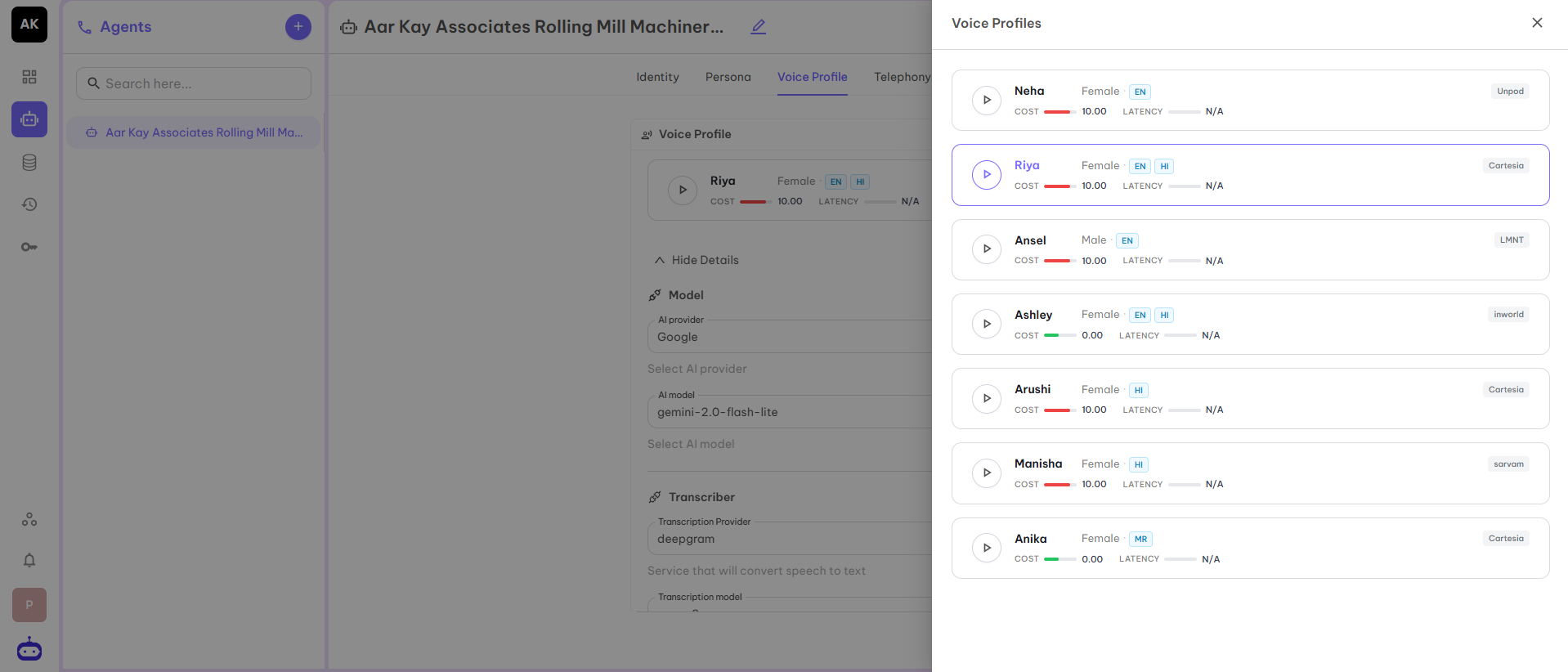Click the MR language badge on Anika

pos(1140,539)
